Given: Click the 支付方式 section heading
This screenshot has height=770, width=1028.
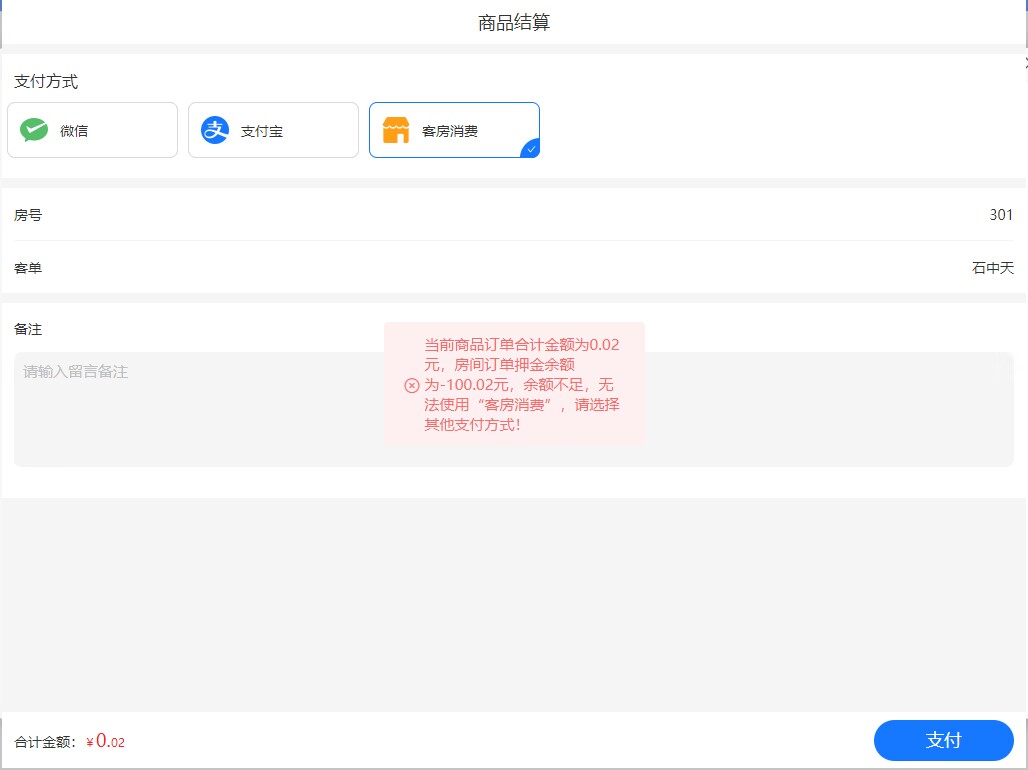Looking at the screenshot, I should coord(46,81).
